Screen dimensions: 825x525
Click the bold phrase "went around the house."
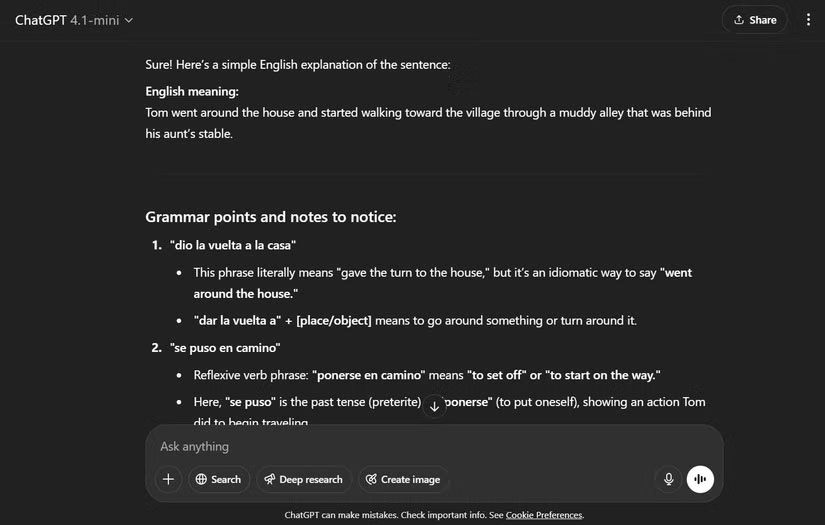(x=244, y=294)
